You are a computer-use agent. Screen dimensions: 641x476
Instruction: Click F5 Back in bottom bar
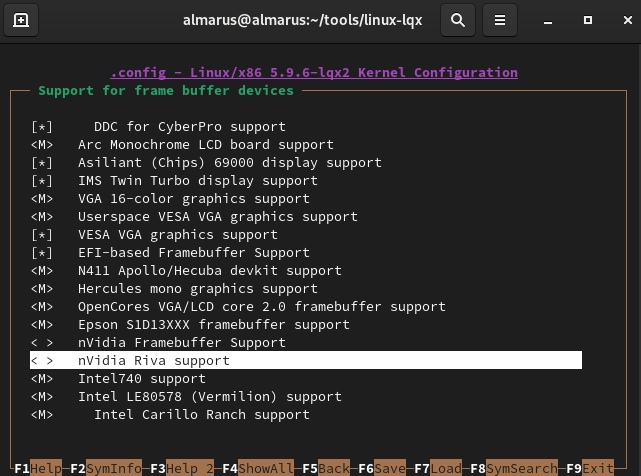(x=326, y=468)
